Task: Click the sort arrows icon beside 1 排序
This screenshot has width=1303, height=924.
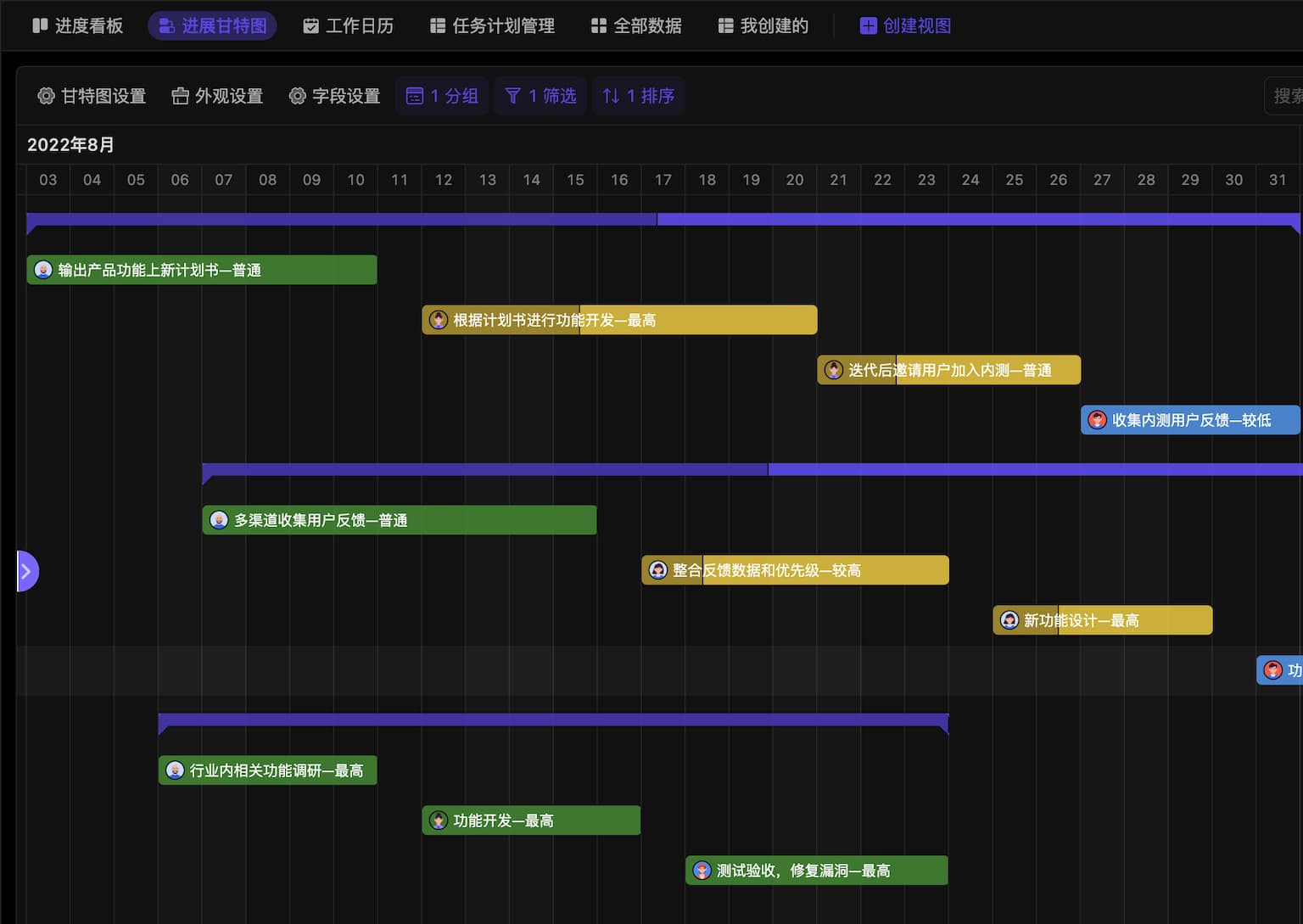Action: 611,96
